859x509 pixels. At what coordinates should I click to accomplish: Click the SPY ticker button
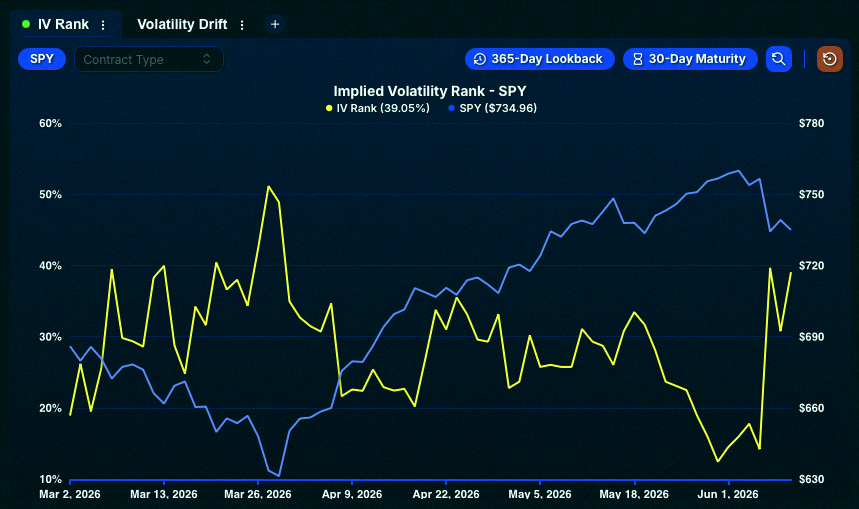42,59
